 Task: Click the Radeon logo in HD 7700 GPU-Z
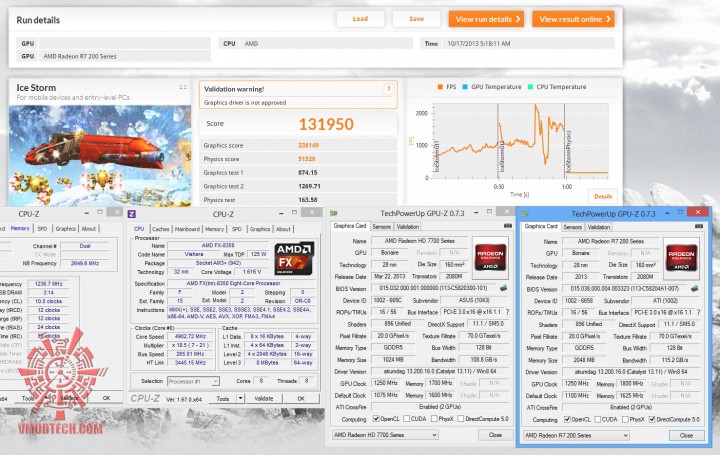[x=490, y=257]
